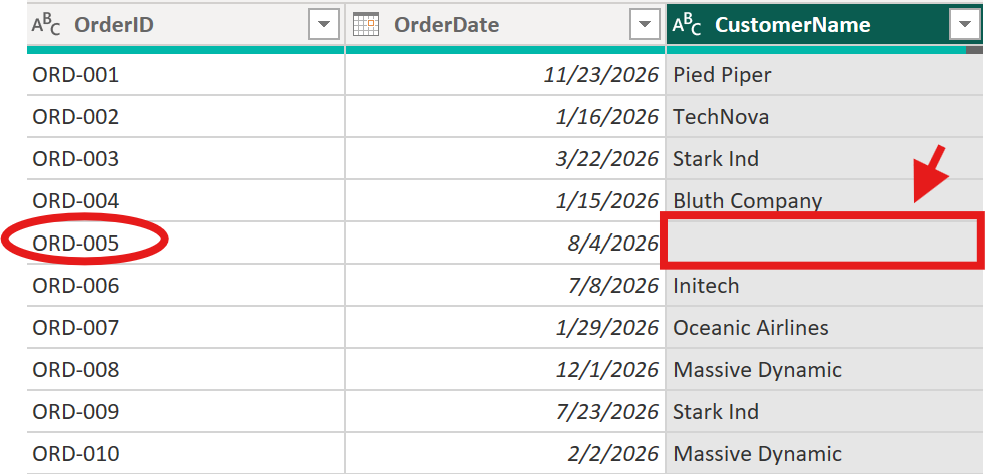Click the Pied Piper customer cell
The width and height of the screenshot is (986, 474).
click(x=825, y=75)
